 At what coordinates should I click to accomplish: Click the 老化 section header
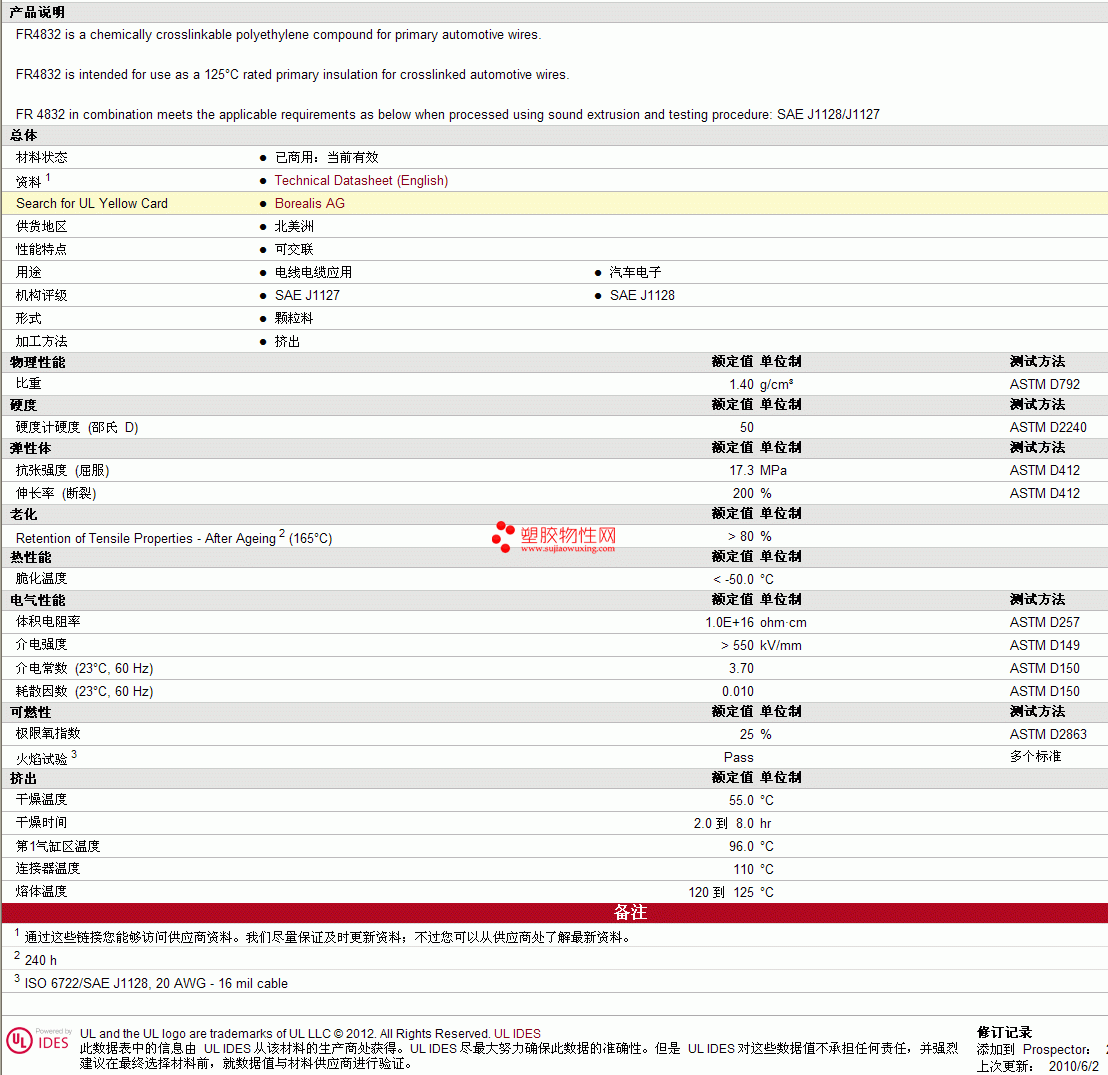click(23, 515)
